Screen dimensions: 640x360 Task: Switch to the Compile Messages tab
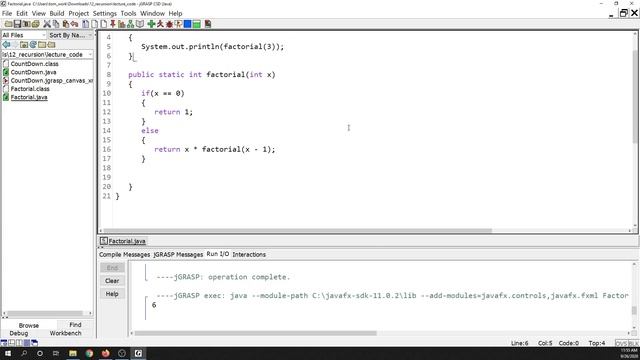pos(124,254)
